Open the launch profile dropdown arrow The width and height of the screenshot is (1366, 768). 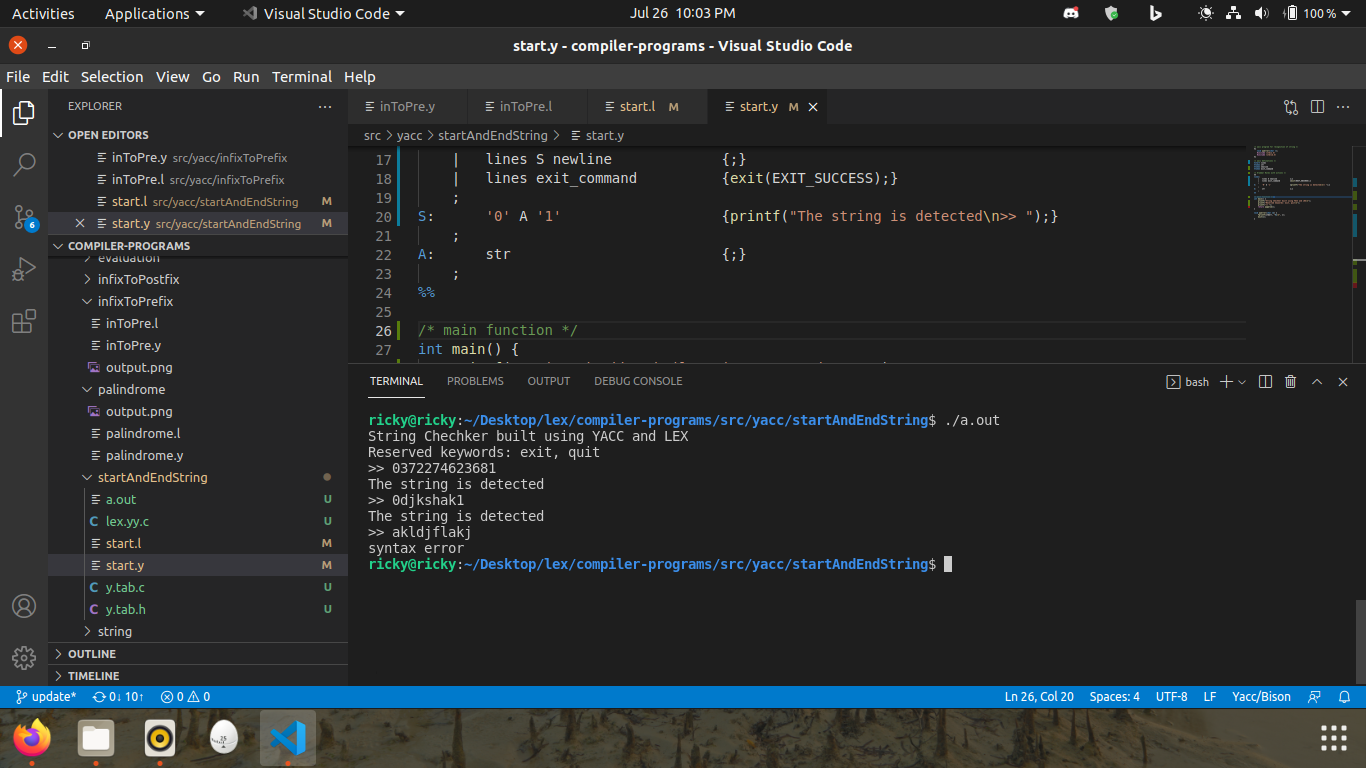click(1242, 382)
